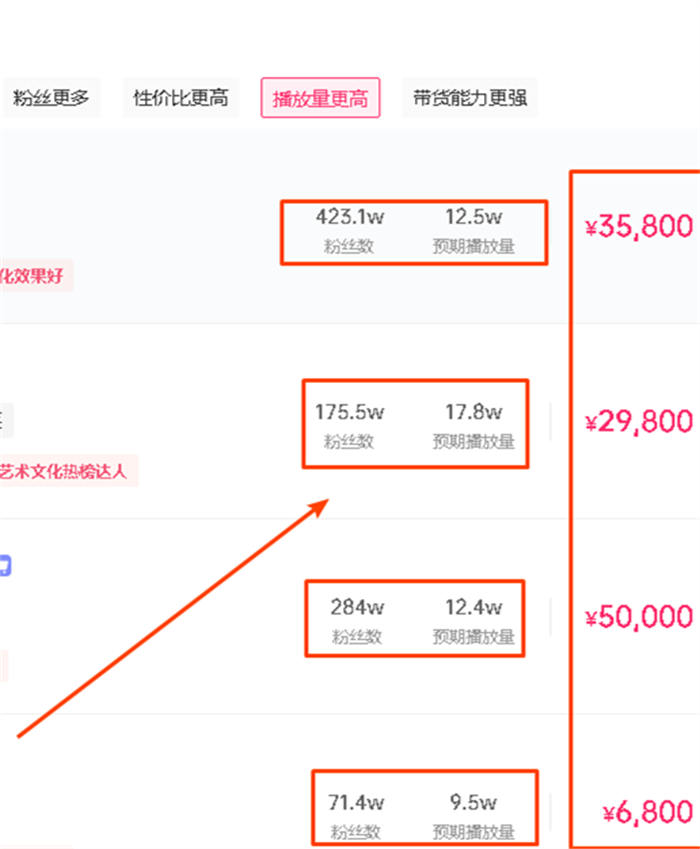This screenshot has width=700, height=849.
Task: Click the 175.5w follower count
Action: (349, 412)
